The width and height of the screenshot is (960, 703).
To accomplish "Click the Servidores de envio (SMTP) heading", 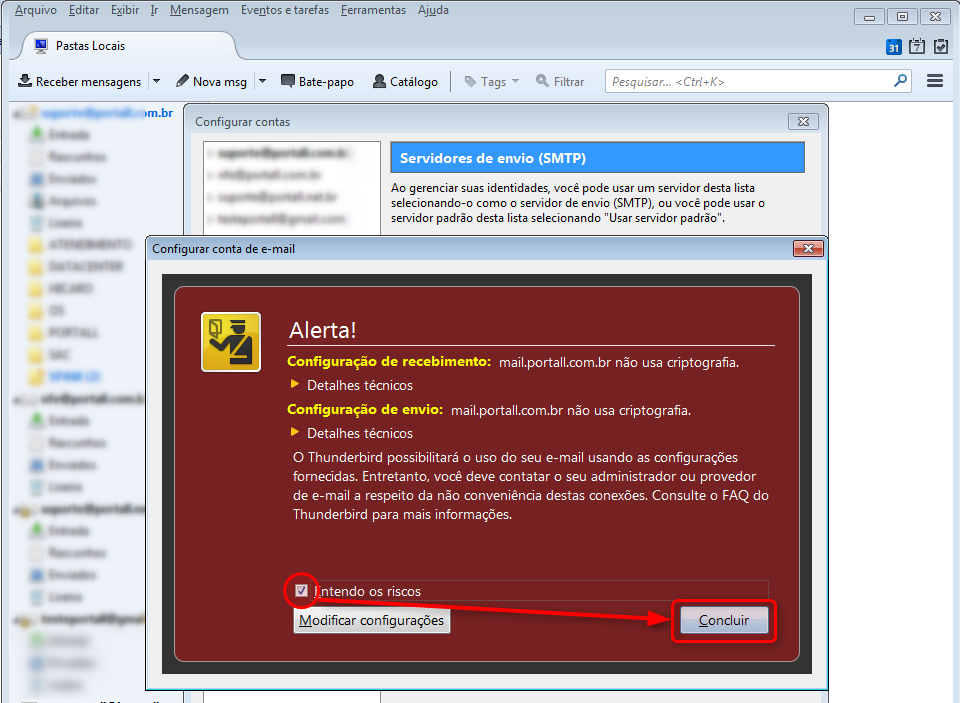I will (493, 158).
